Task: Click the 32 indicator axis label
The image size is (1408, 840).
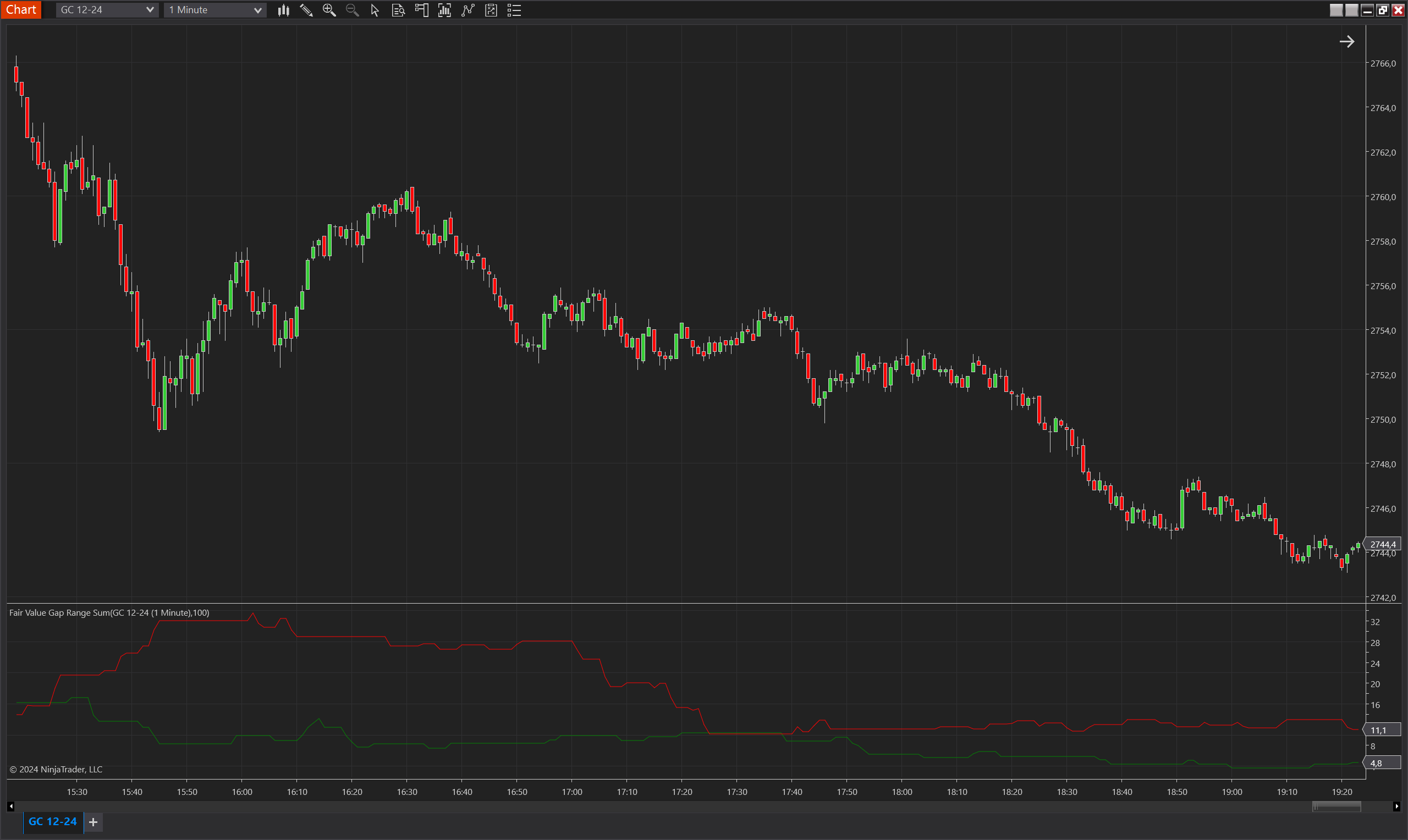Action: [x=1375, y=622]
